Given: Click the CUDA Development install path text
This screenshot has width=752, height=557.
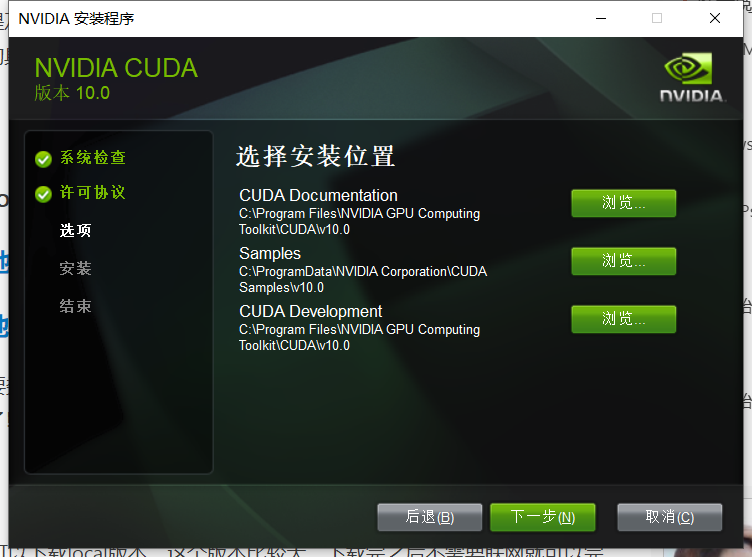Looking at the screenshot, I should pos(359,337).
